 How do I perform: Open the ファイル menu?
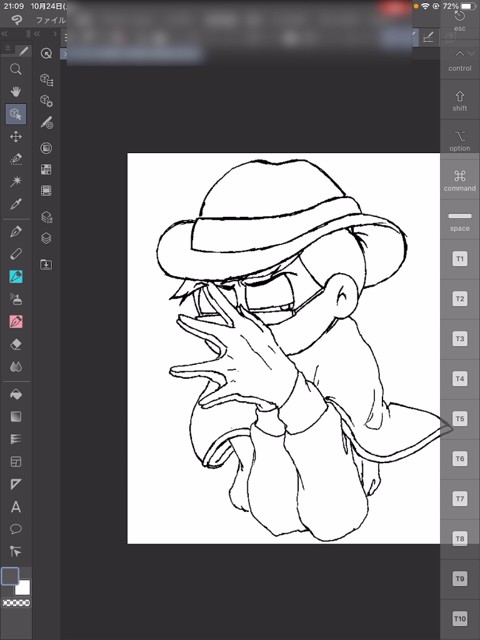[x=51, y=20]
